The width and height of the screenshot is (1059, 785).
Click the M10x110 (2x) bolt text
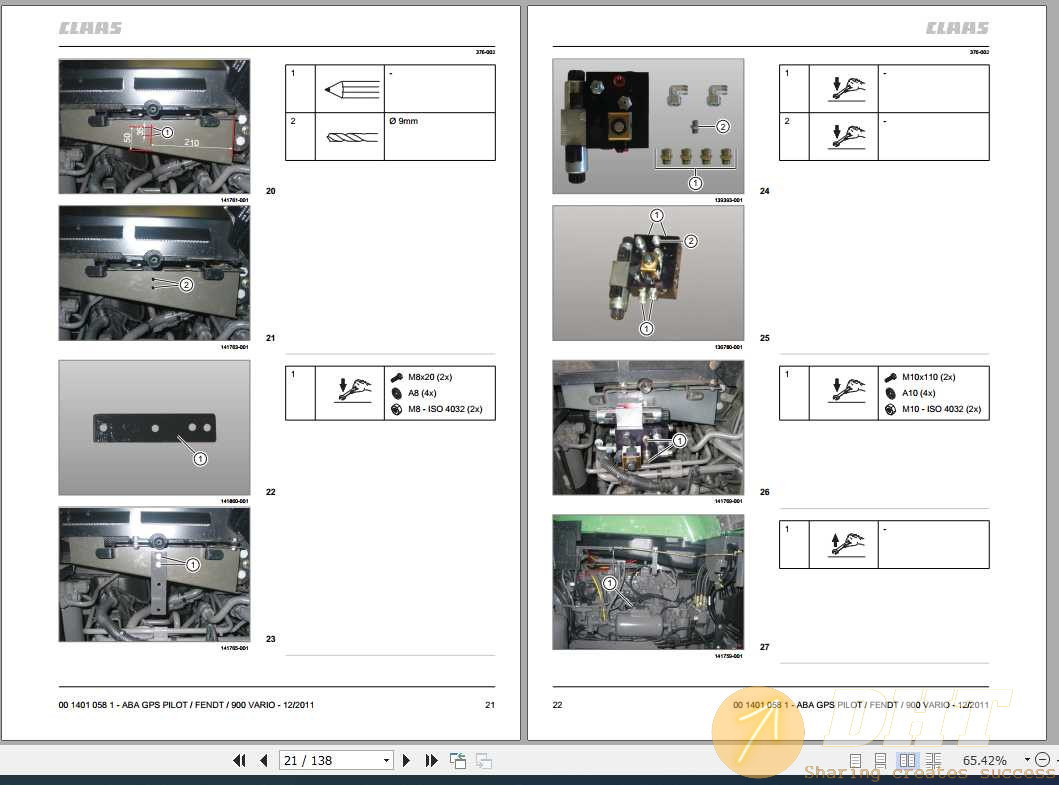(929, 377)
